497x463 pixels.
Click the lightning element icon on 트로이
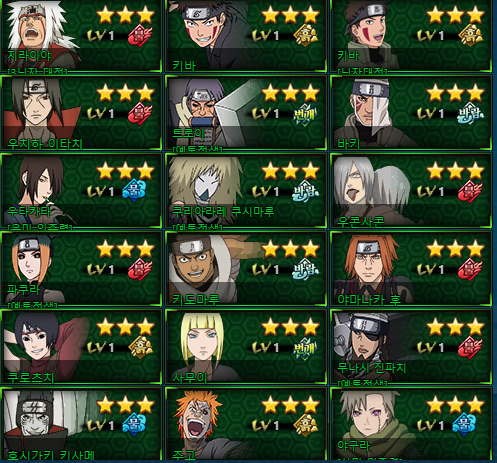(305, 115)
